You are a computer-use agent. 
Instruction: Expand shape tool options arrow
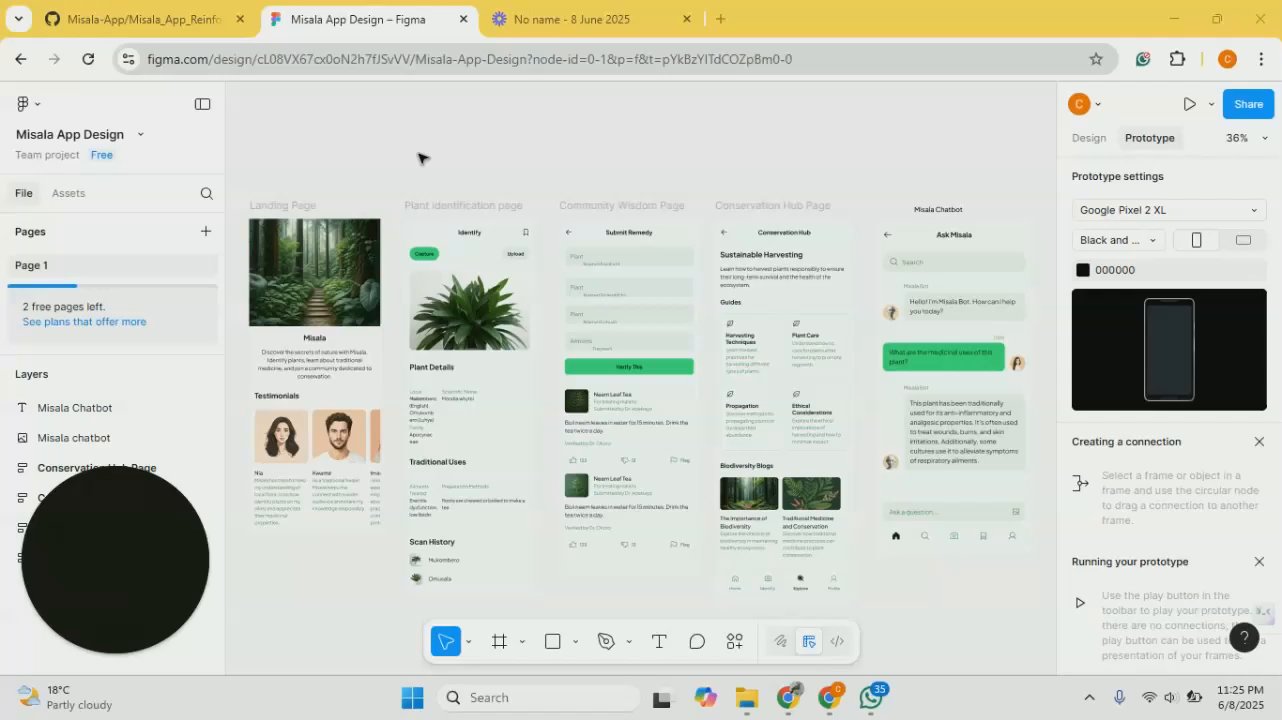pyautogui.click(x=575, y=642)
